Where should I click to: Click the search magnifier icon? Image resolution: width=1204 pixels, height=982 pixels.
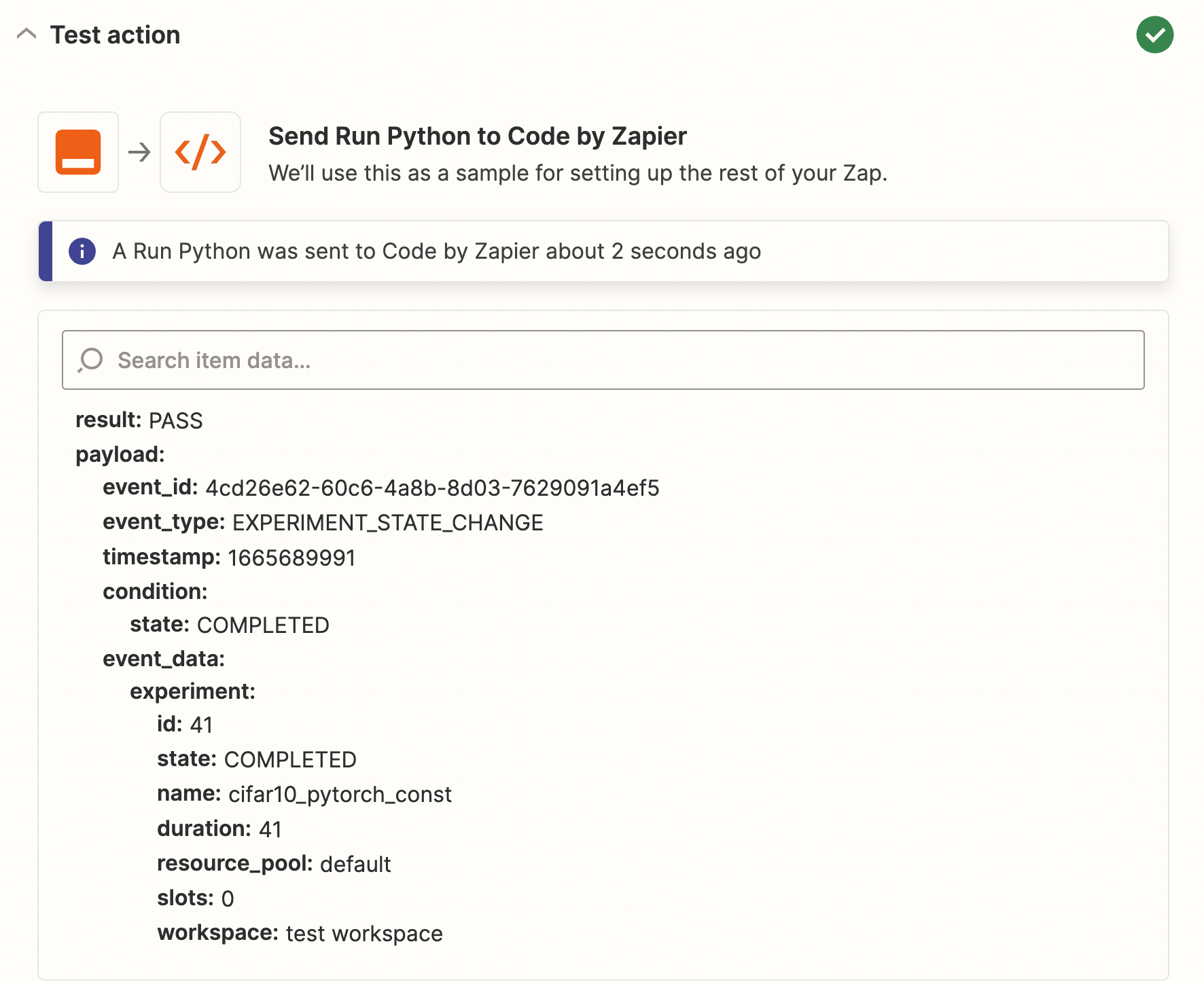tap(90, 360)
